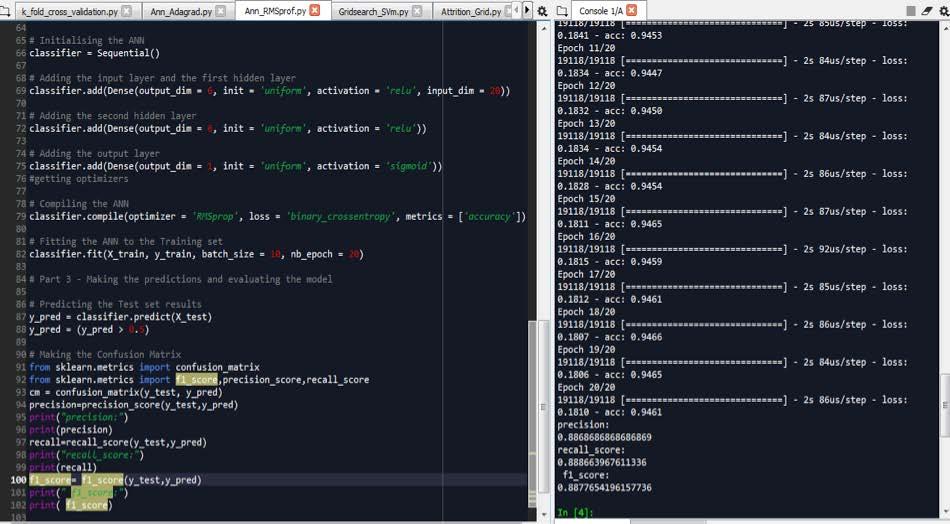
Task: Click console output 'Epoch 15/20'
Action: pos(586,199)
